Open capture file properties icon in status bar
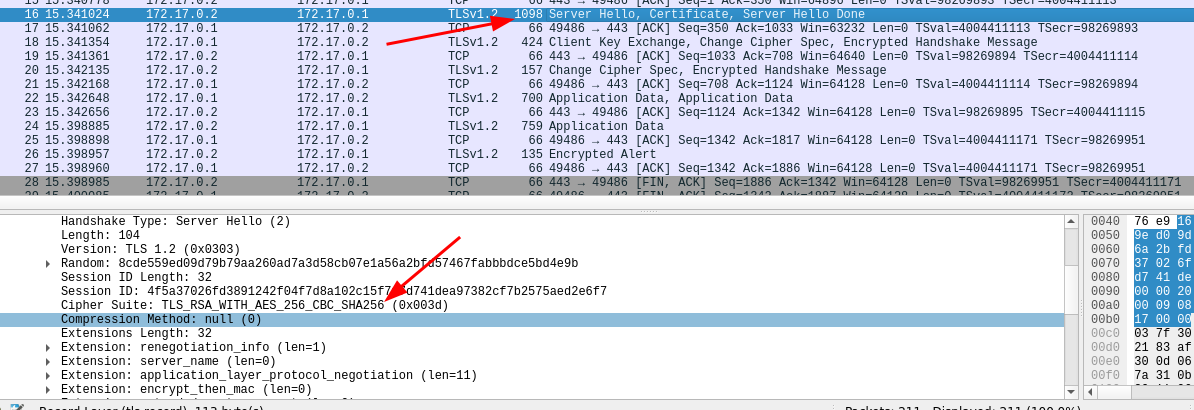Image resolution: width=1194 pixels, height=410 pixels. tap(17, 408)
